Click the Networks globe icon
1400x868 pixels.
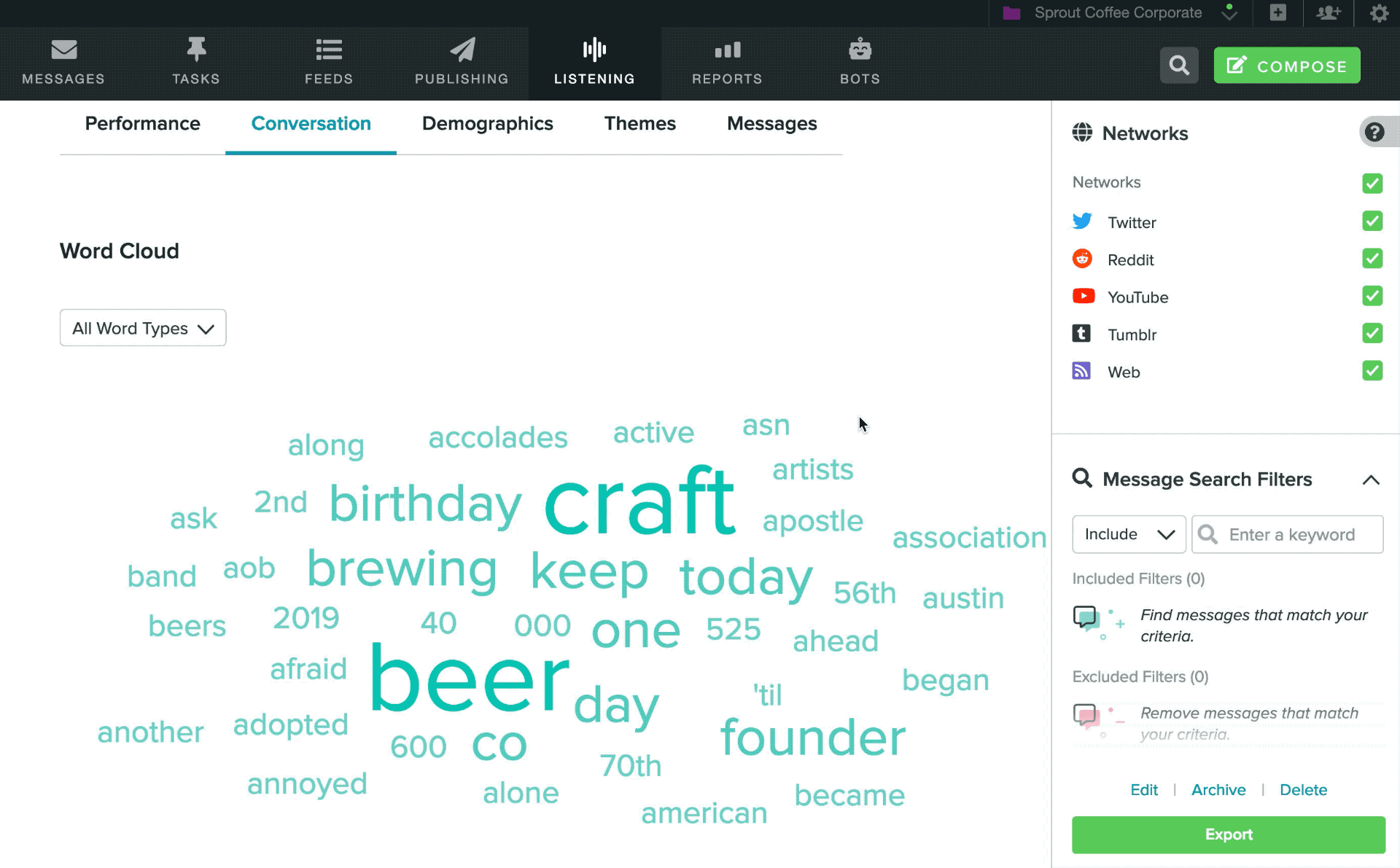tap(1082, 133)
